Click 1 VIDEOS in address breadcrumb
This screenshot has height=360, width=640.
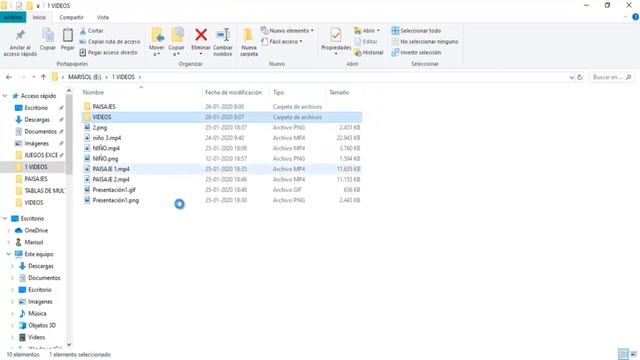(123, 77)
